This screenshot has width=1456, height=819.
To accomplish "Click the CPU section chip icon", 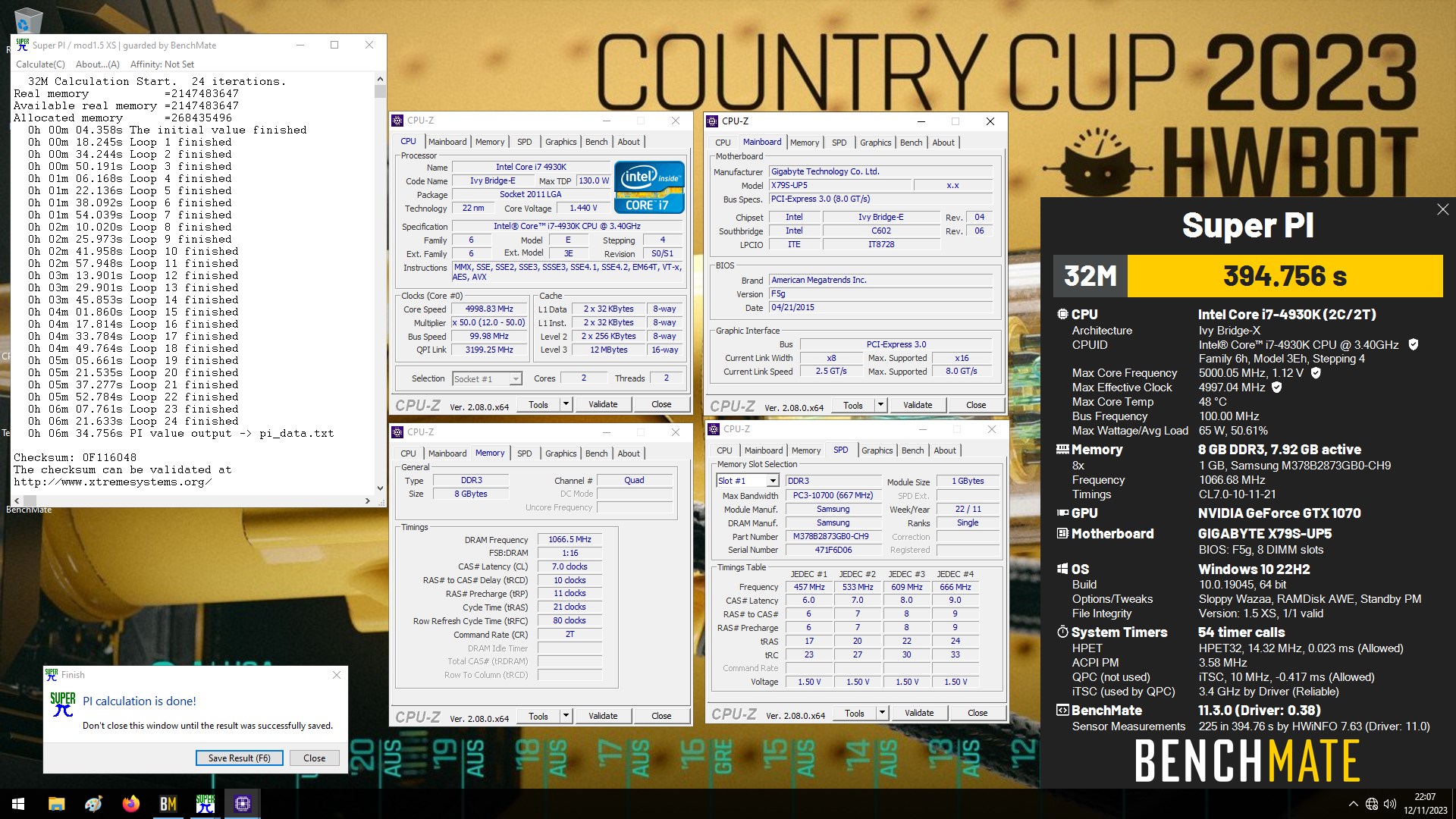I will (1062, 314).
